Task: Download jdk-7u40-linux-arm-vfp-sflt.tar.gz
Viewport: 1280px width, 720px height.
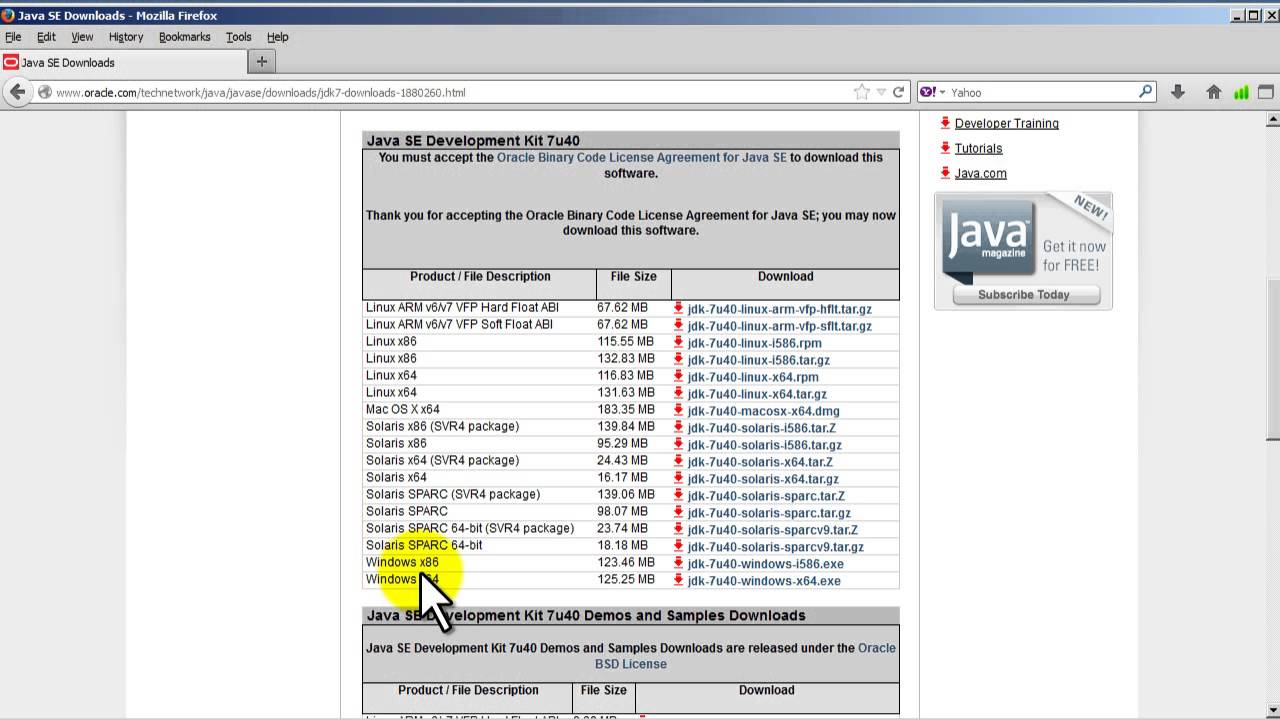Action: tap(779, 326)
